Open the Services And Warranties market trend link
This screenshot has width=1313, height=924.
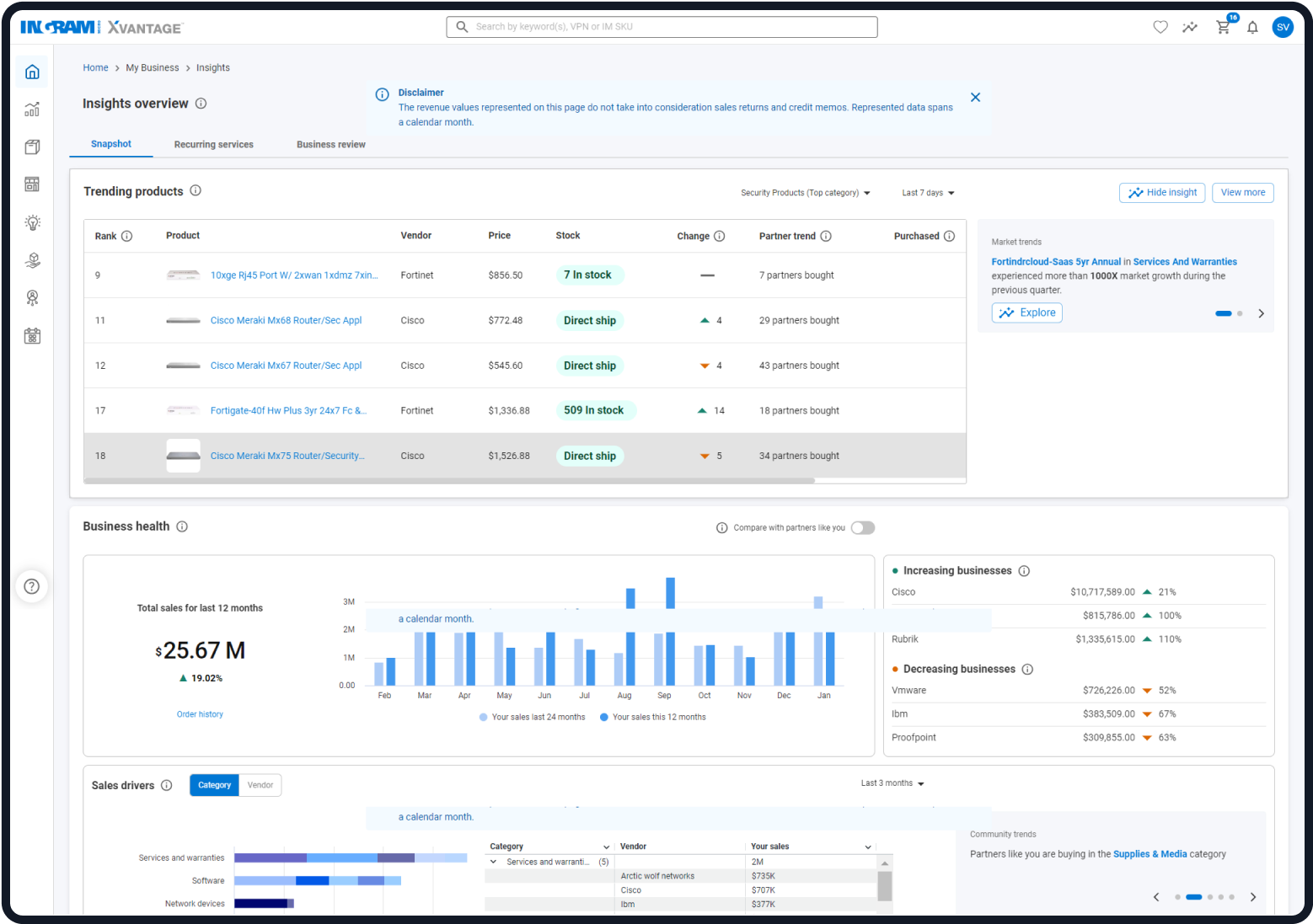pyautogui.click(x=1185, y=262)
